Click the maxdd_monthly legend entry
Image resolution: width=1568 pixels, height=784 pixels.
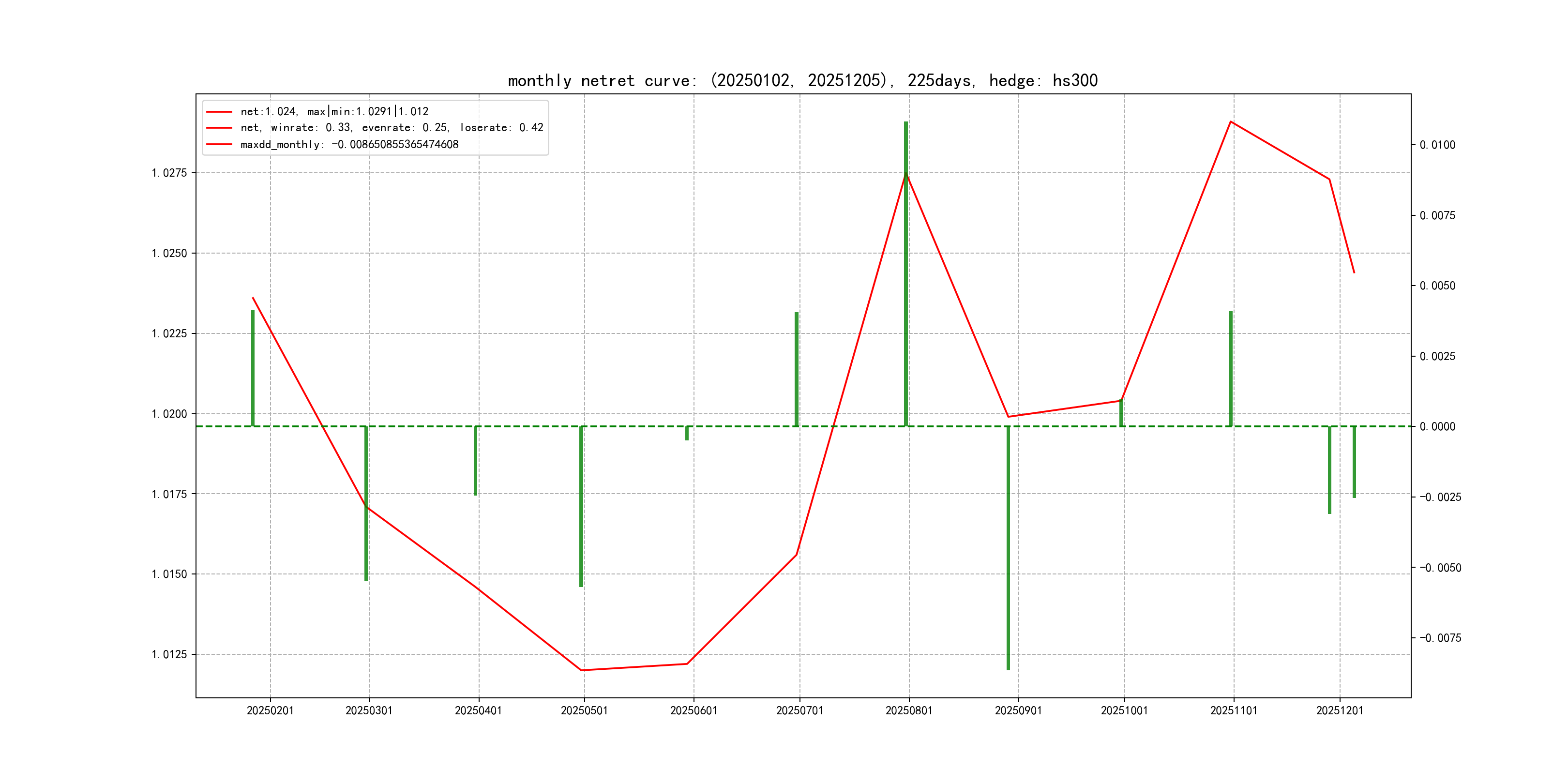click(x=349, y=144)
